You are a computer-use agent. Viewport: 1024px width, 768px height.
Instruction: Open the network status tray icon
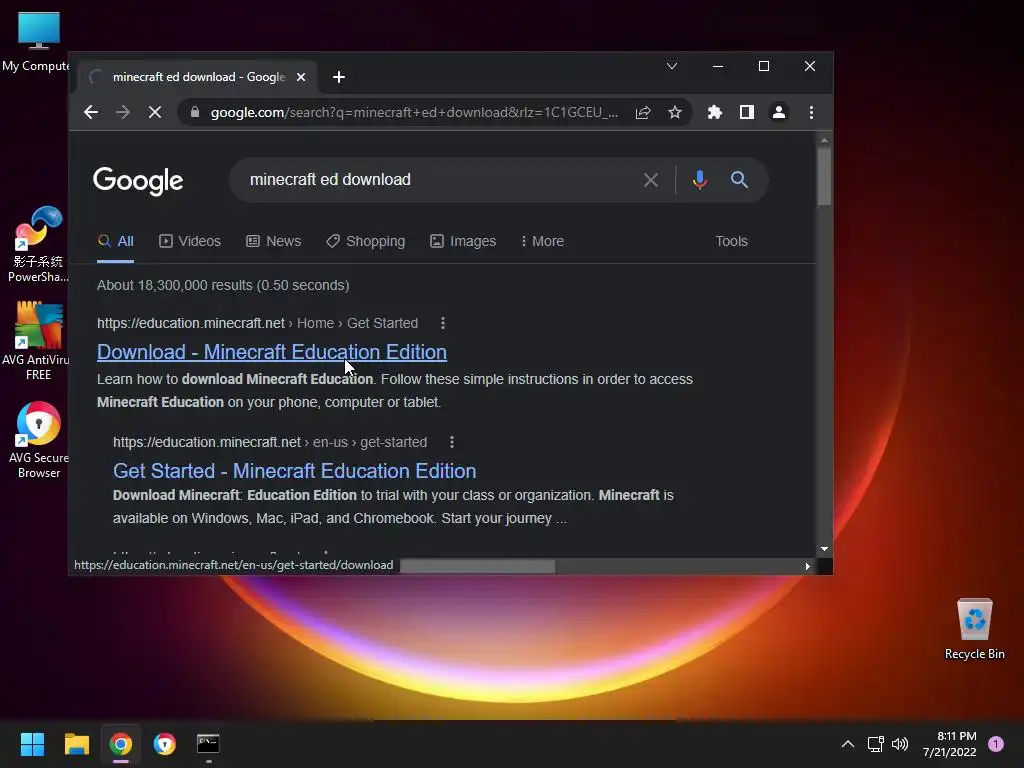point(875,744)
